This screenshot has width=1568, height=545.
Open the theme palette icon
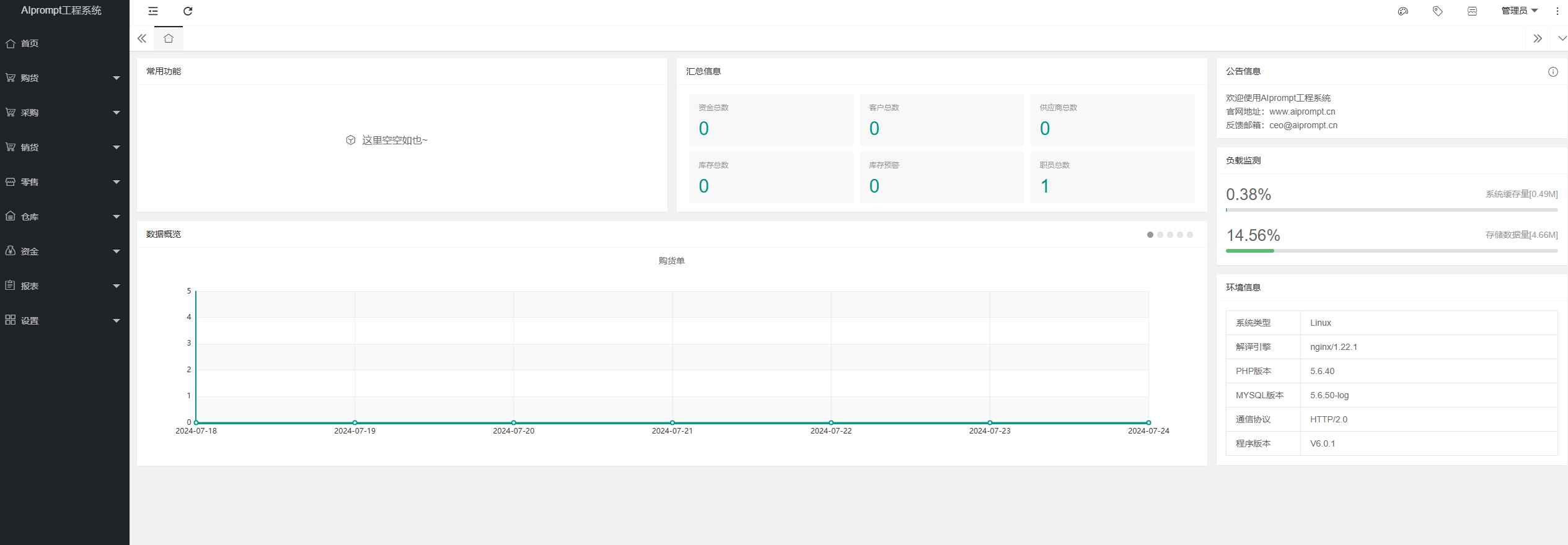tap(1403, 11)
